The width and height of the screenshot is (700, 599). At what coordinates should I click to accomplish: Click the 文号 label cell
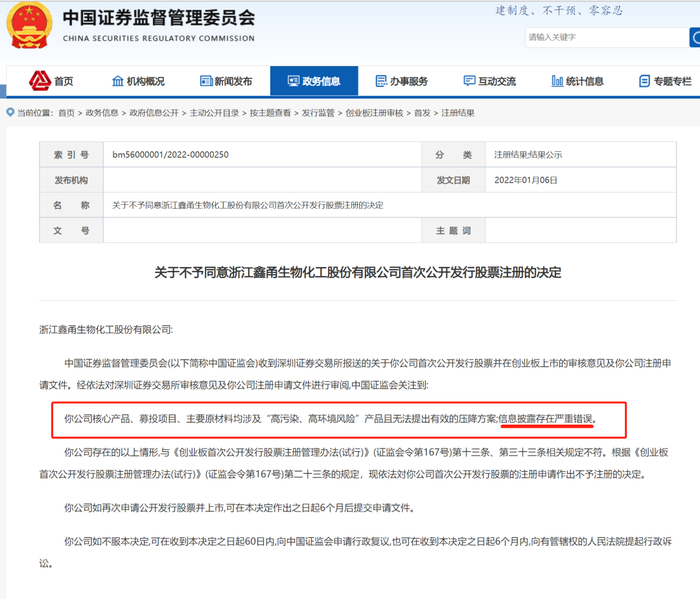click(x=71, y=230)
